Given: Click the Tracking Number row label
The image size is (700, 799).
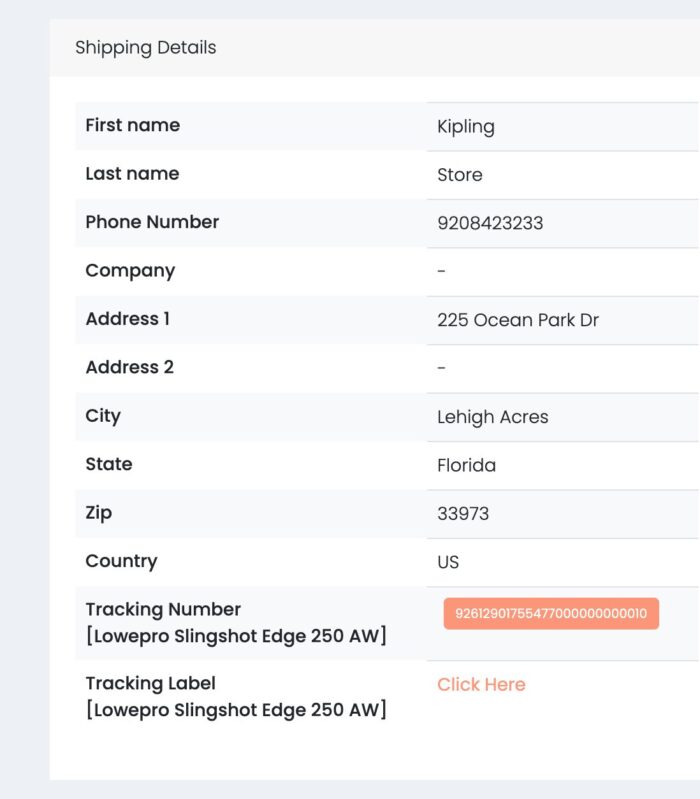Looking at the screenshot, I should tap(163, 610).
